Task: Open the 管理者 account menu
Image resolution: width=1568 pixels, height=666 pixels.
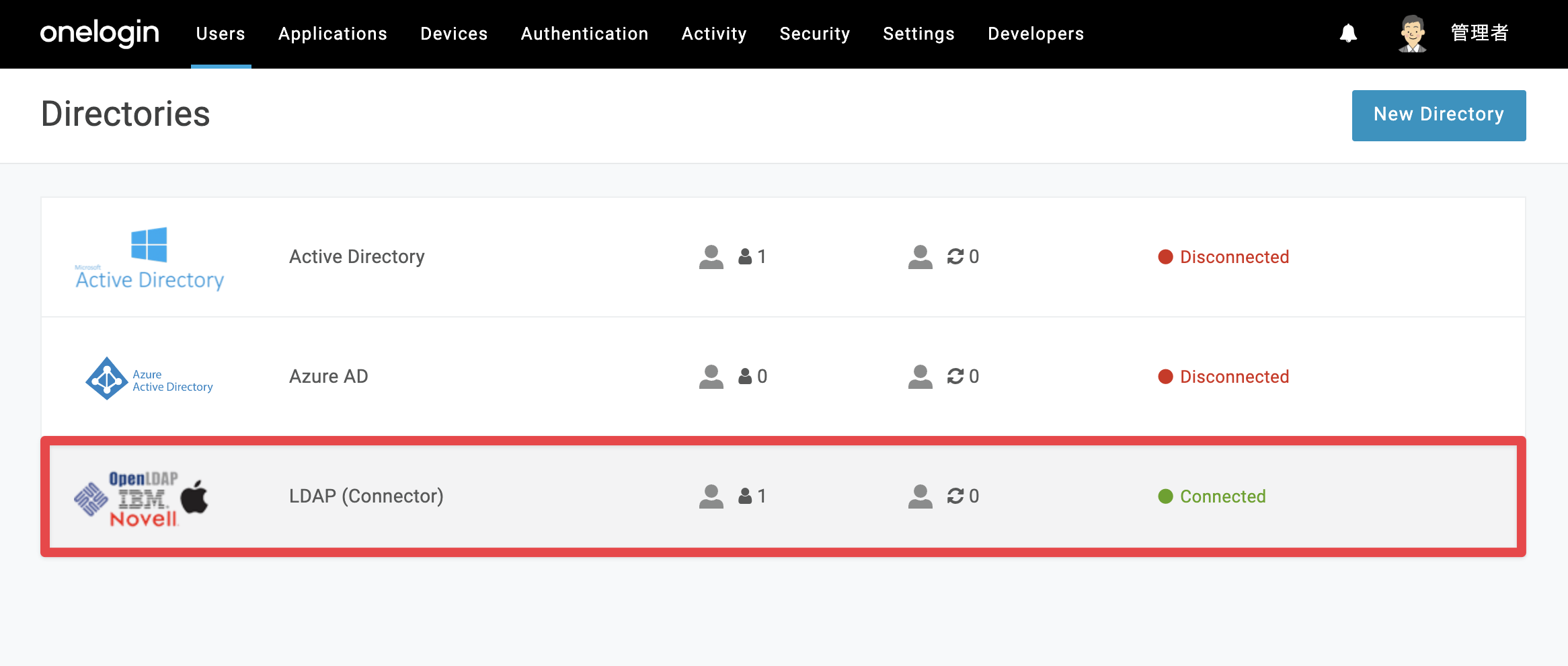Action: pos(1479,33)
